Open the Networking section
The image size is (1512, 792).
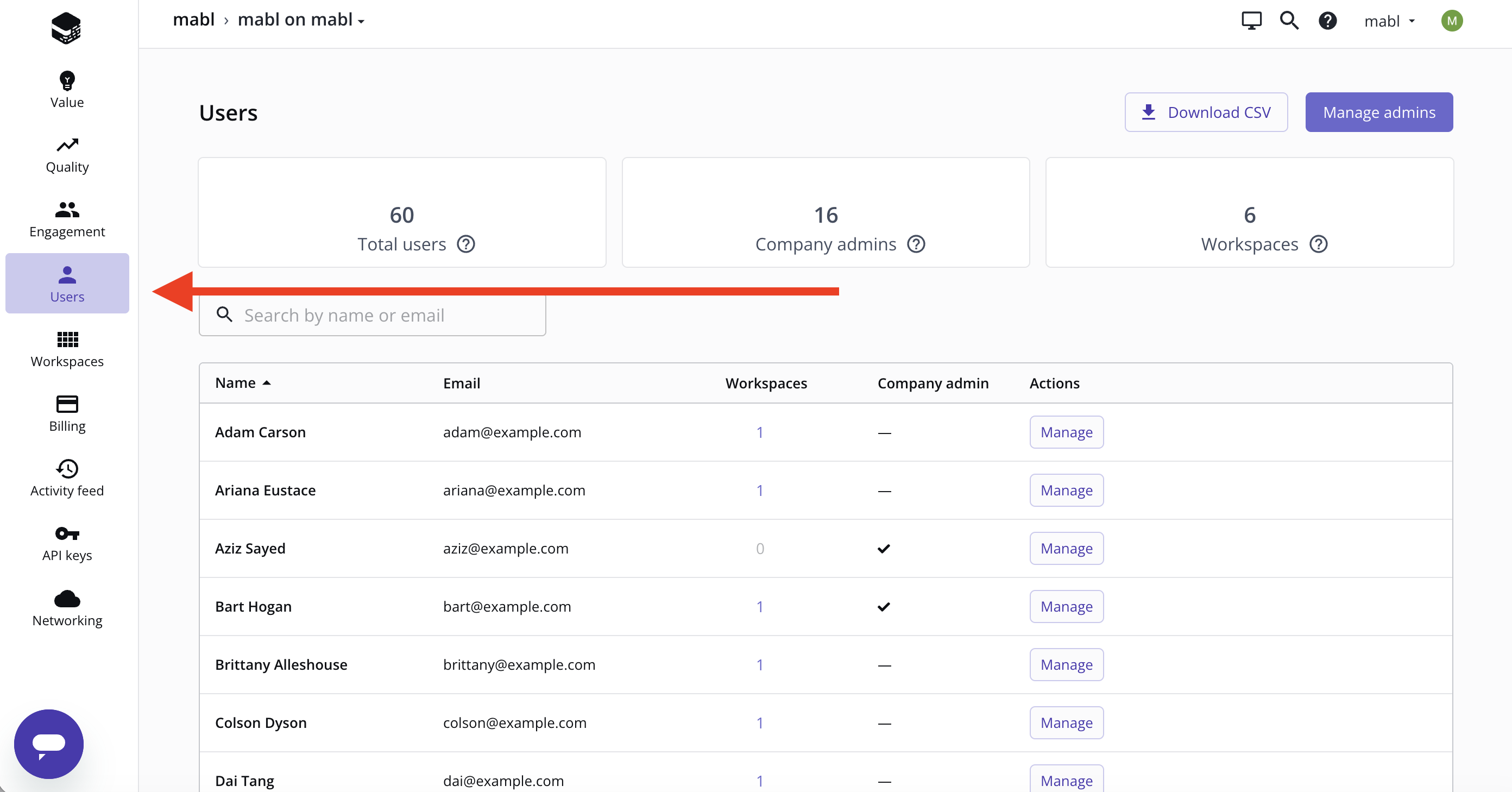coord(67,608)
